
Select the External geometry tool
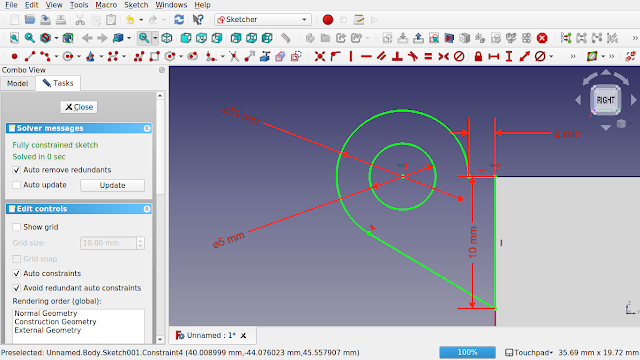tap(265, 56)
